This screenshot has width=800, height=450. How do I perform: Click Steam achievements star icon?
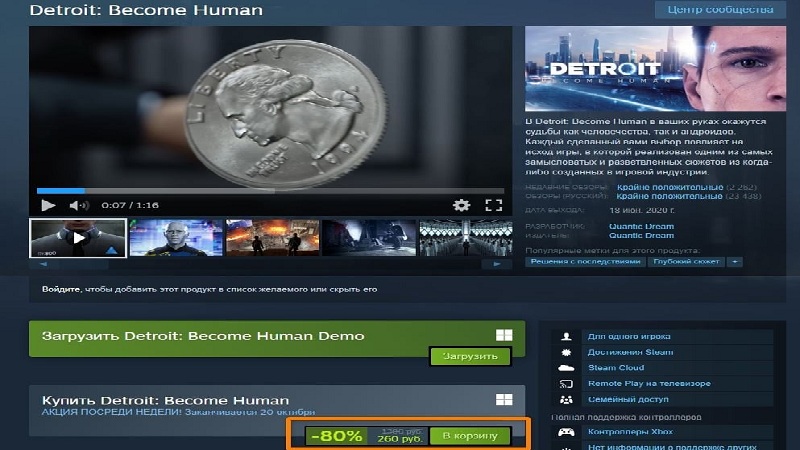566,352
